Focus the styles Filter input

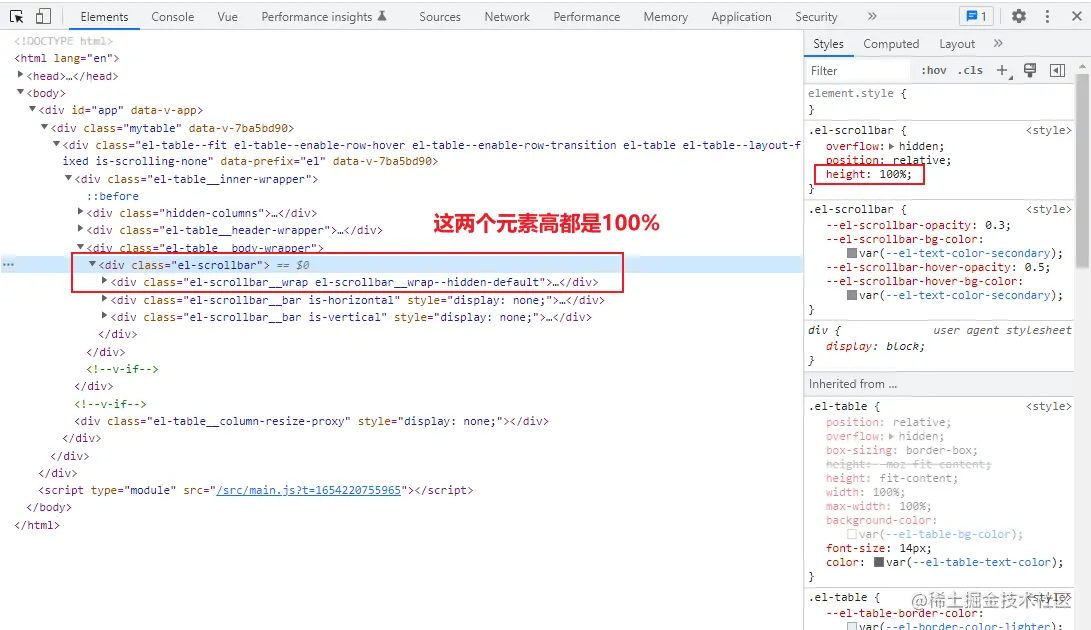pos(859,70)
